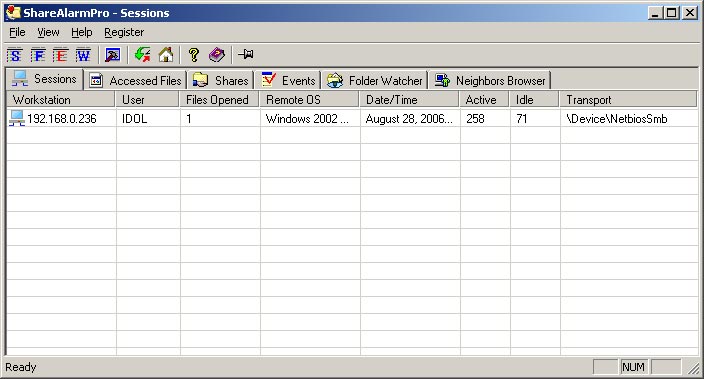Viewport: 704px width, 379px height.
Task: Click the Active value 258
Action: 475,119
